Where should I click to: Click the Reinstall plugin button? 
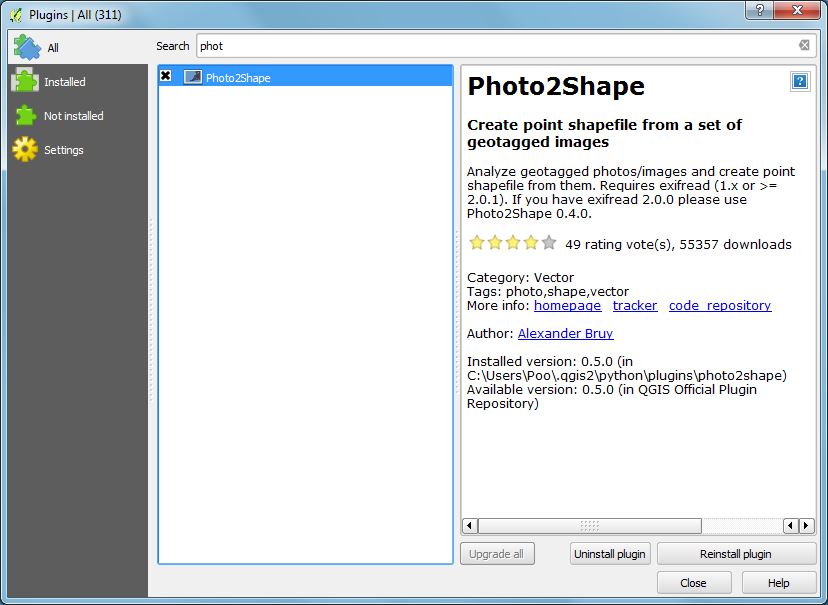(x=736, y=554)
